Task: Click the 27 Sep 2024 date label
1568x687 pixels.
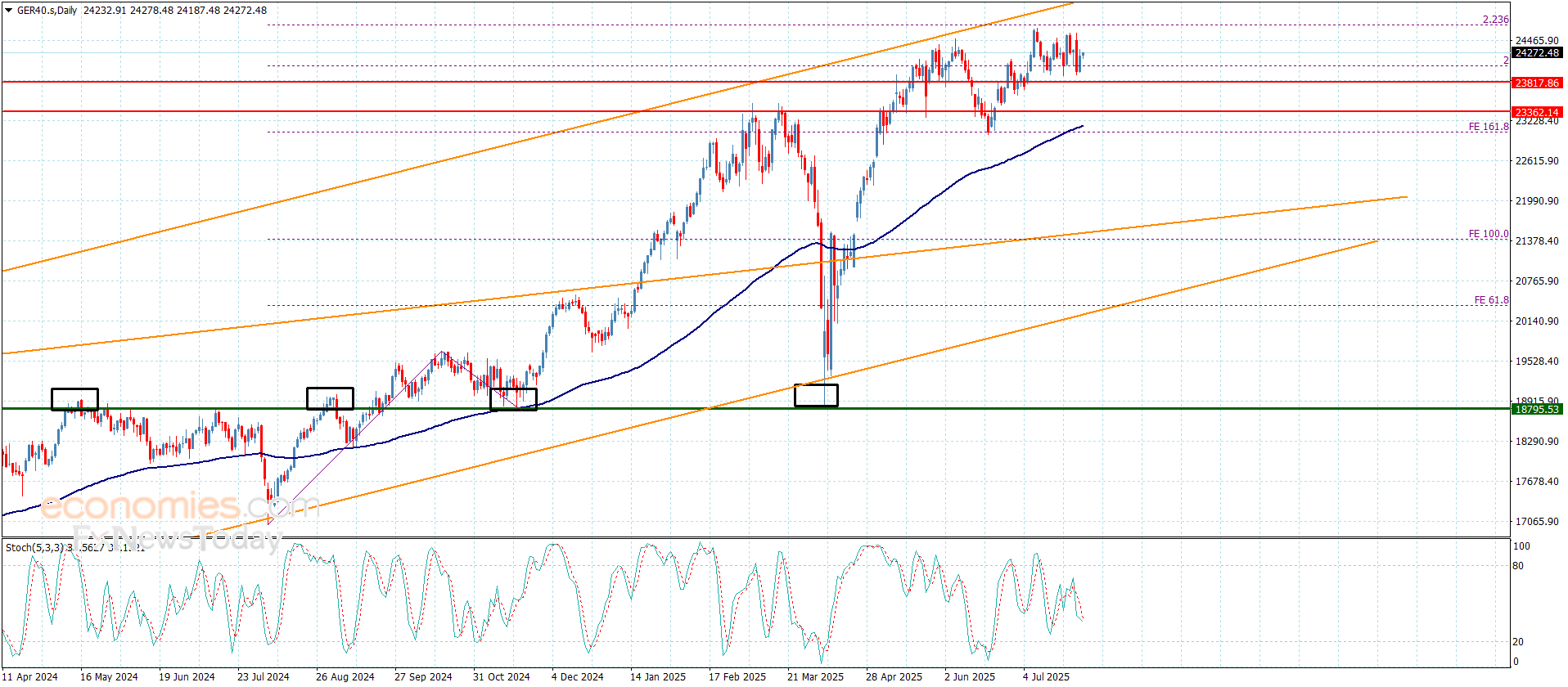Action: point(423,676)
